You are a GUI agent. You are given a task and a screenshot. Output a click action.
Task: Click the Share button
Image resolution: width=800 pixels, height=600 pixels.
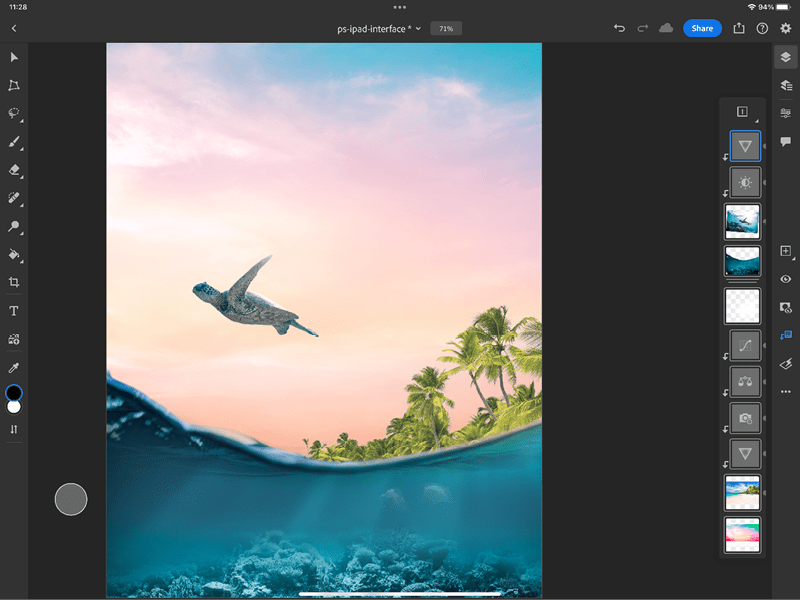[x=702, y=29]
